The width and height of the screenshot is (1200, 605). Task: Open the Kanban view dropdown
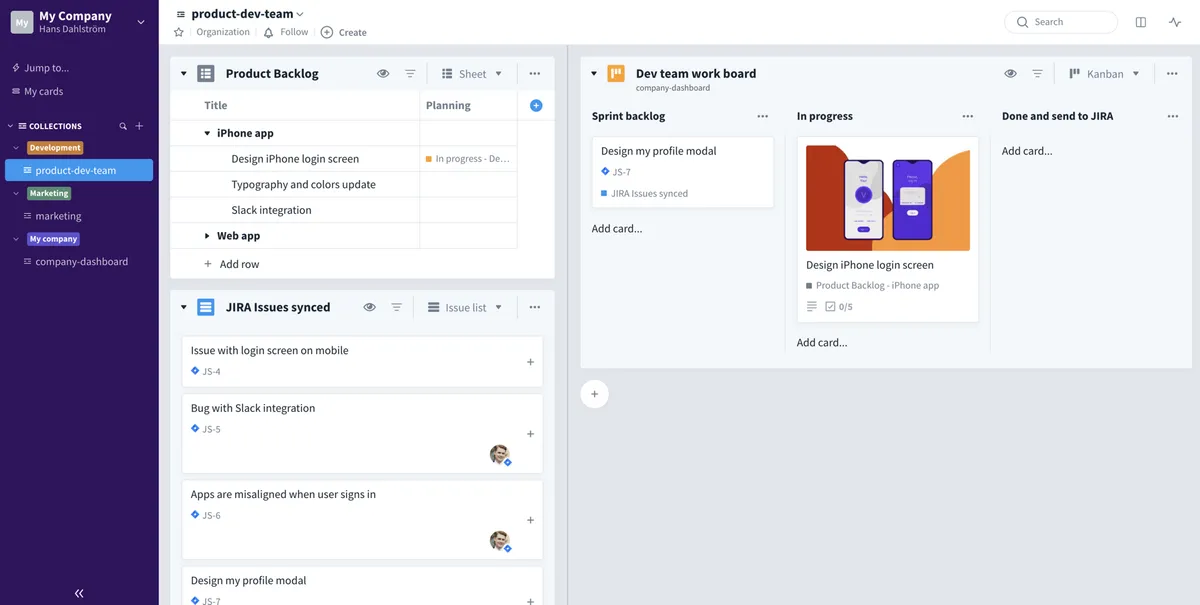(1104, 74)
